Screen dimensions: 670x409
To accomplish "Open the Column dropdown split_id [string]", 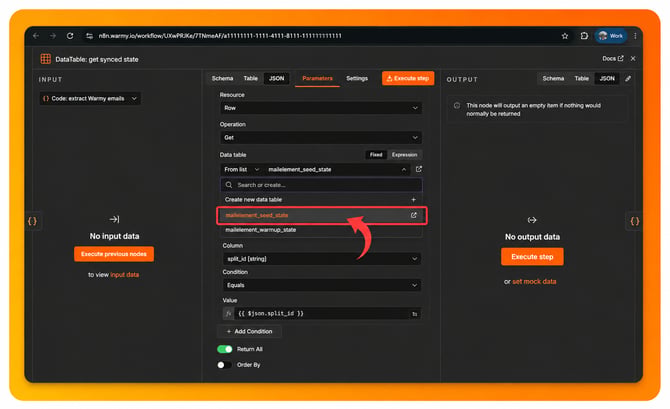I will (x=322, y=259).
